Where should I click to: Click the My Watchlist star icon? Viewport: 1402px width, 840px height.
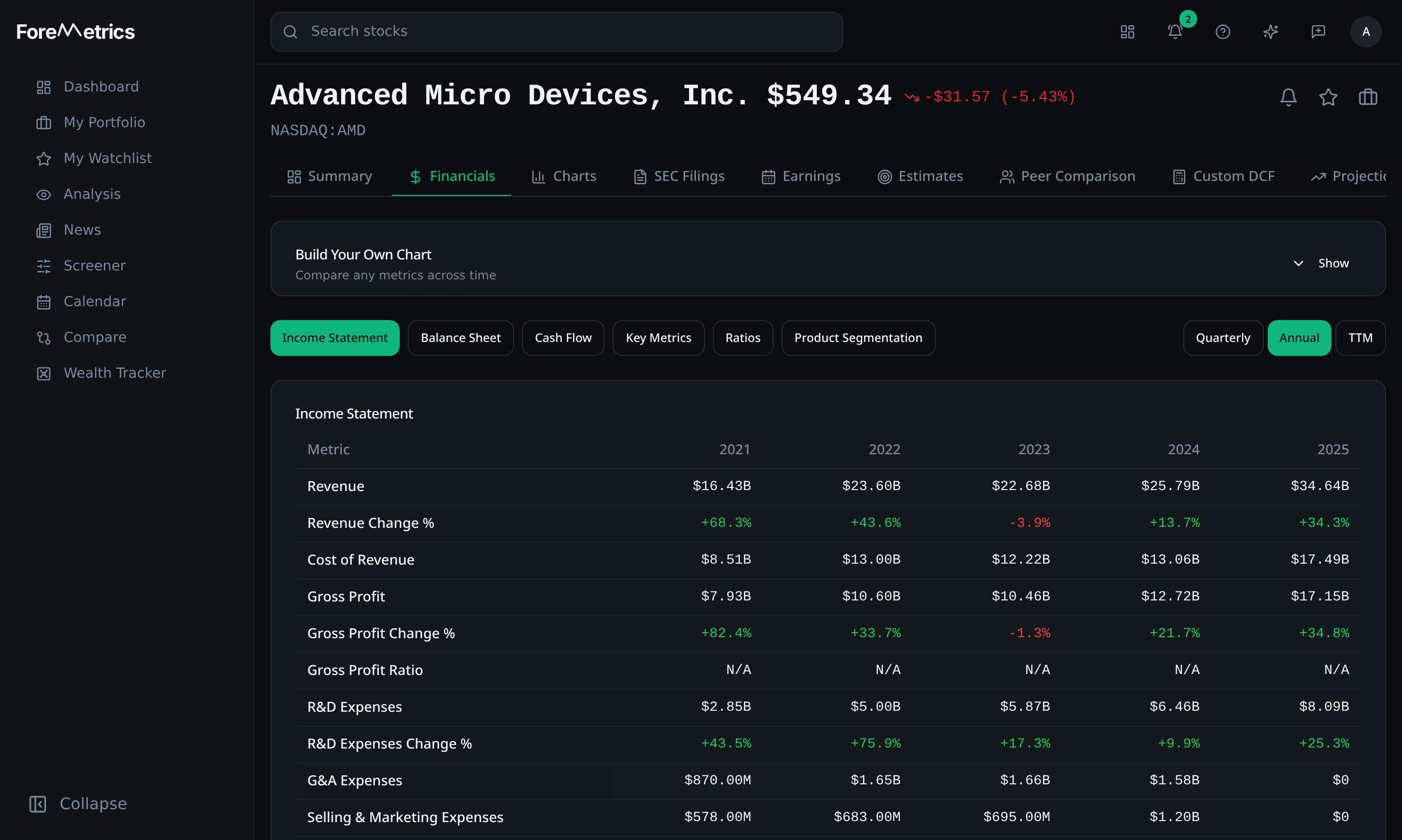click(x=44, y=159)
